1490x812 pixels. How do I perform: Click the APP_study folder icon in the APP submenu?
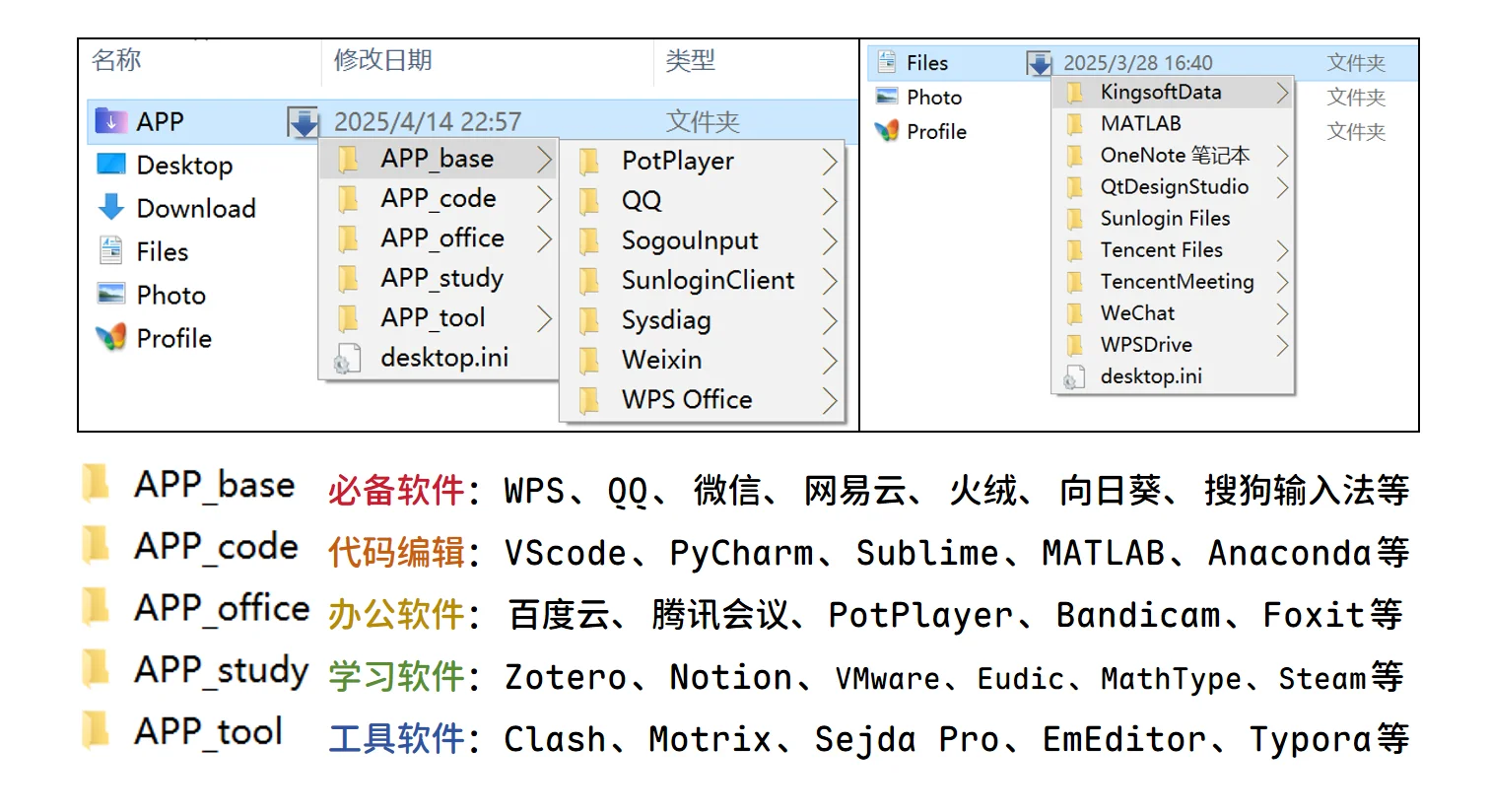pos(348,279)
